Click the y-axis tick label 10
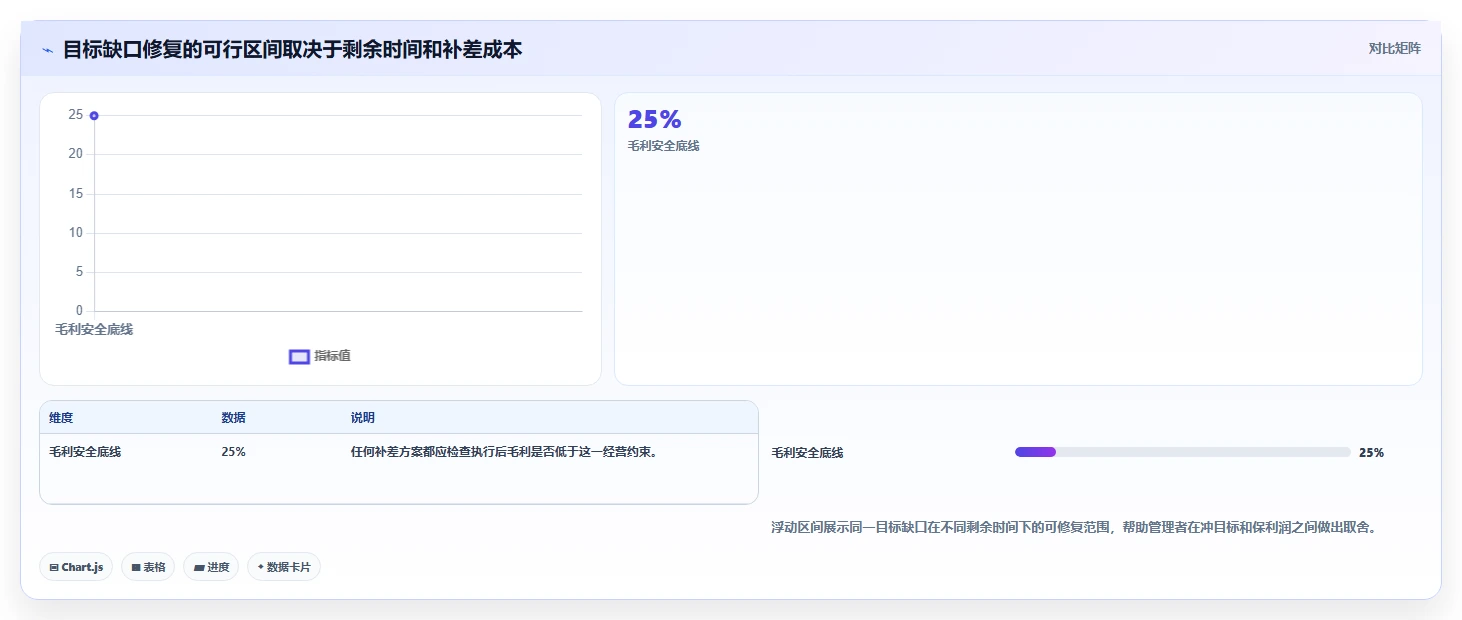This screenshot has width=1462, height=620. [76, 233]
